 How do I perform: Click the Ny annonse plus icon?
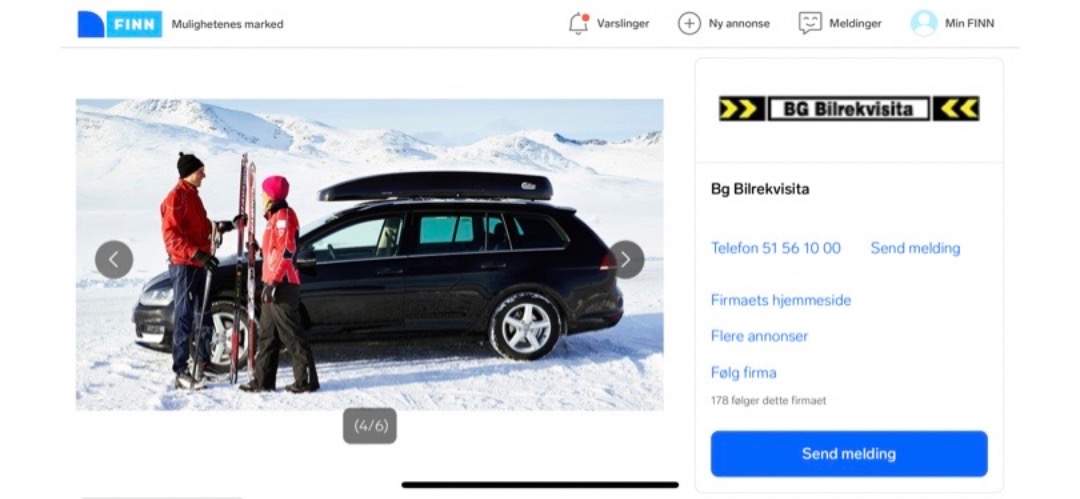click(689, 23)
